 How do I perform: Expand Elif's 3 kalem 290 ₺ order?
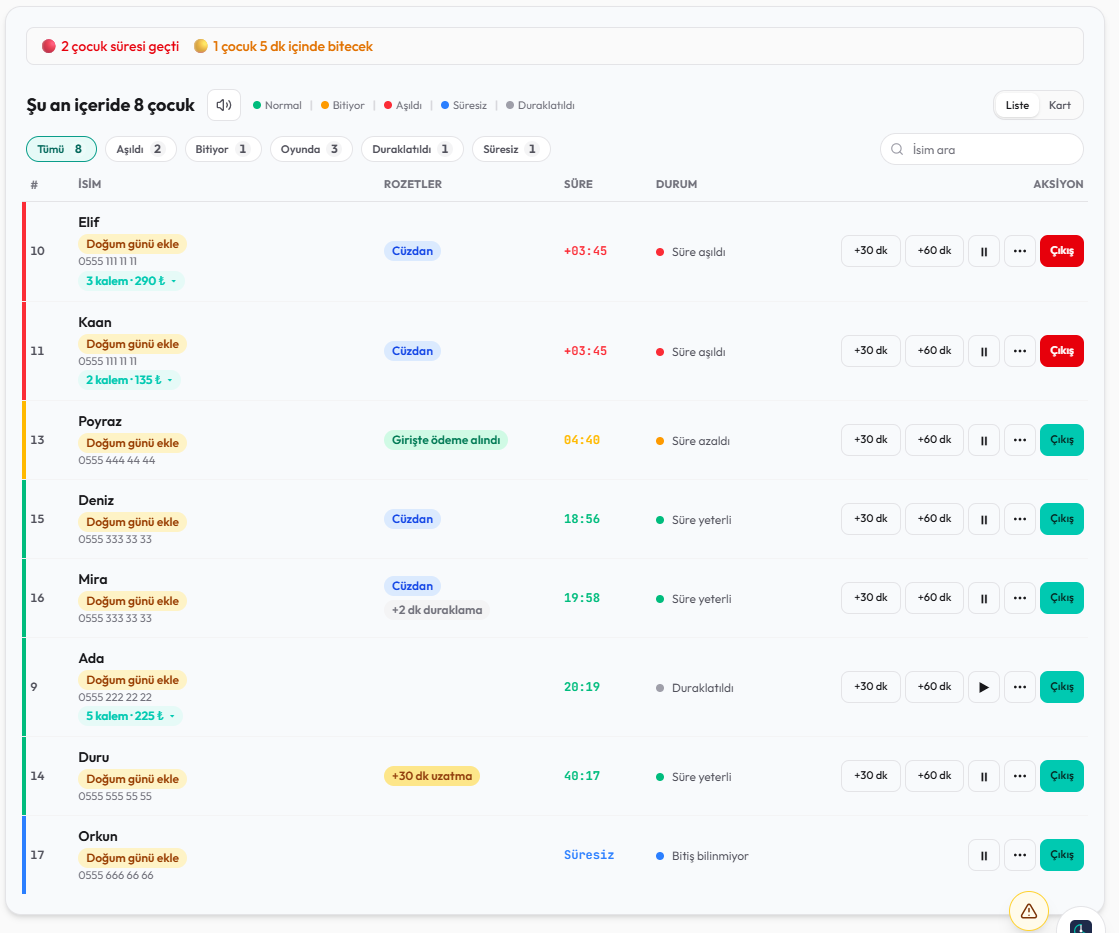(x=131, y=281)
